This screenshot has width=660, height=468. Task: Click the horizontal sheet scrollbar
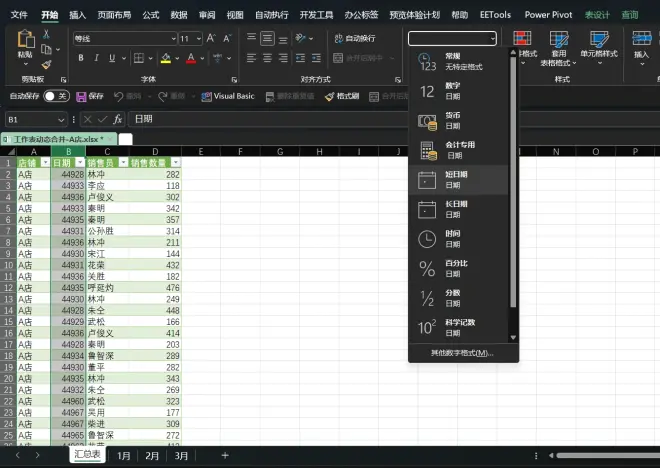click(x=607, y=455)
